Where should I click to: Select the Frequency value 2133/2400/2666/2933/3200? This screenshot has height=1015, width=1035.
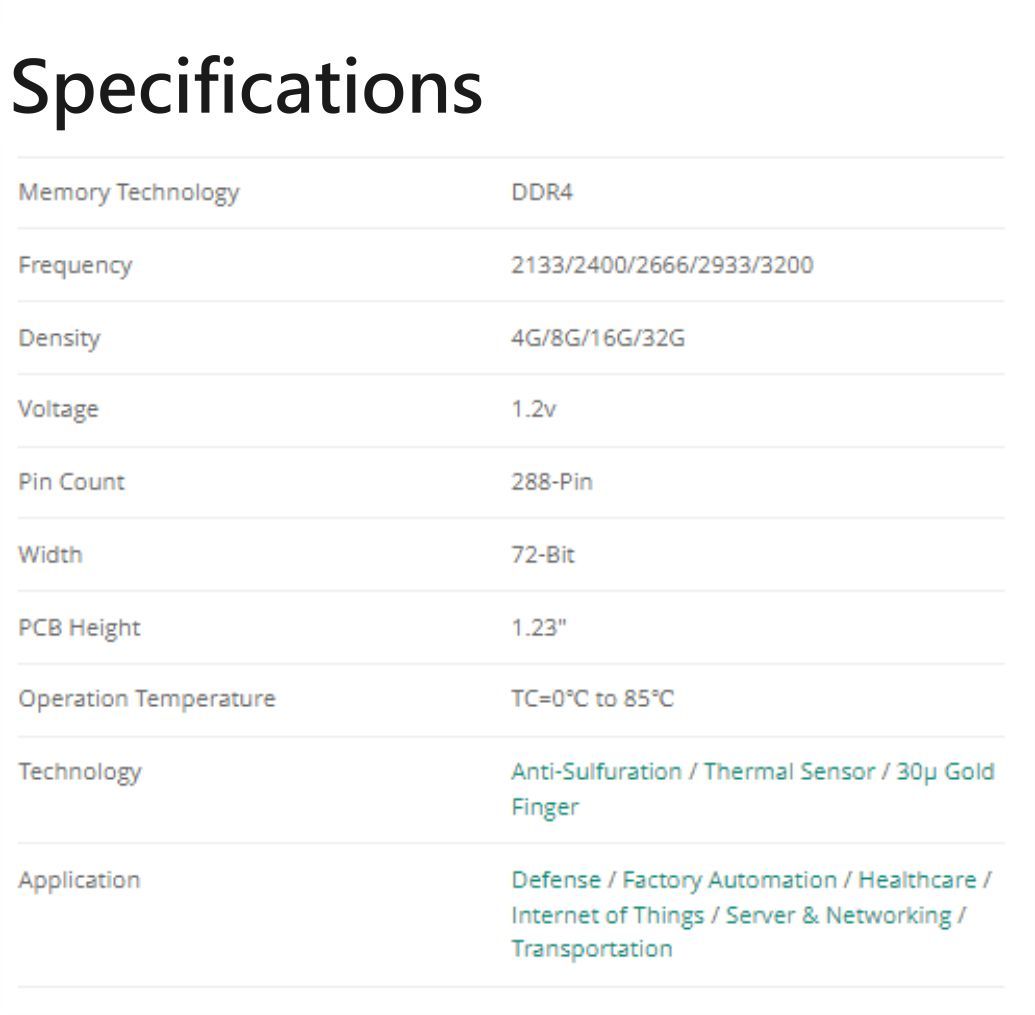pyautogui.click(x=662, y=265)
